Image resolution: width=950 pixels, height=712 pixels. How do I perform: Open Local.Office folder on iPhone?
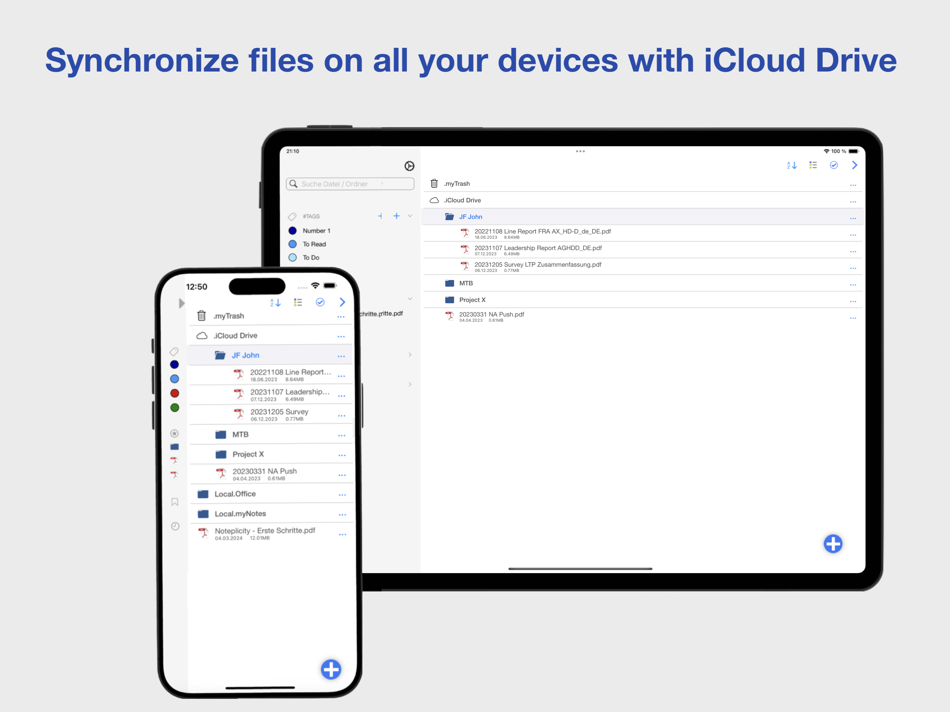pyautogui.click(x=270, y=494)
